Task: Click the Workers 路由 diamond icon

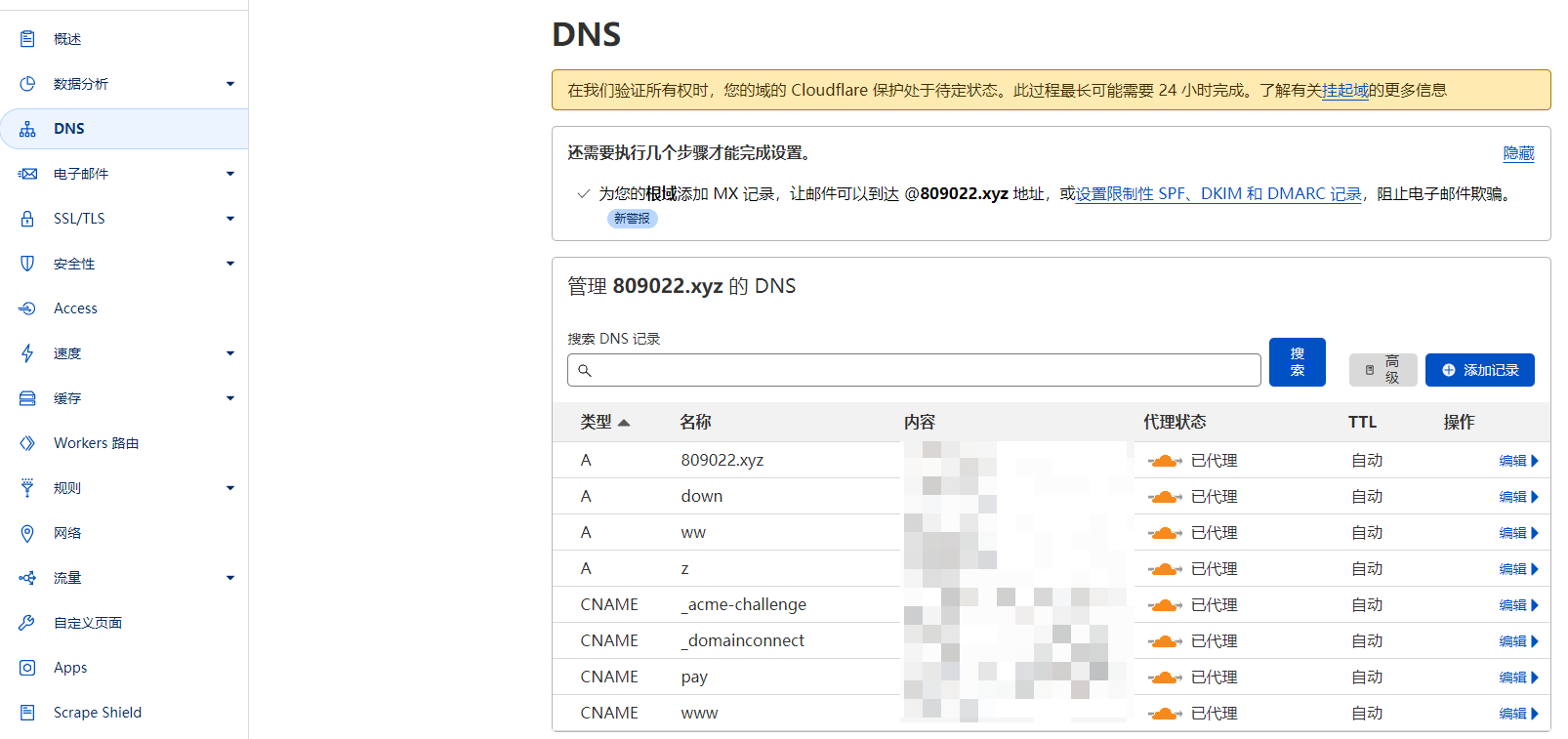Action: 27,443
